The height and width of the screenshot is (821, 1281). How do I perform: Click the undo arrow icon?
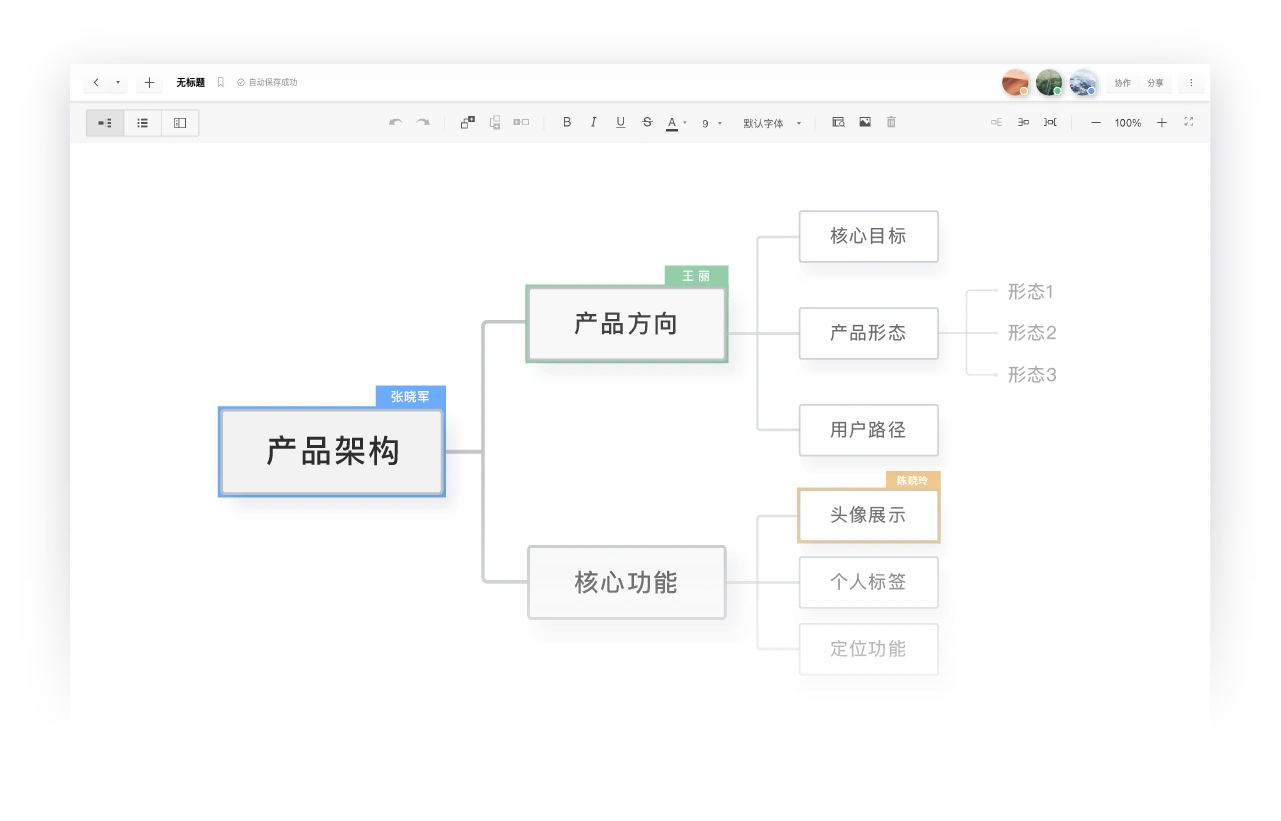[395, 123]
